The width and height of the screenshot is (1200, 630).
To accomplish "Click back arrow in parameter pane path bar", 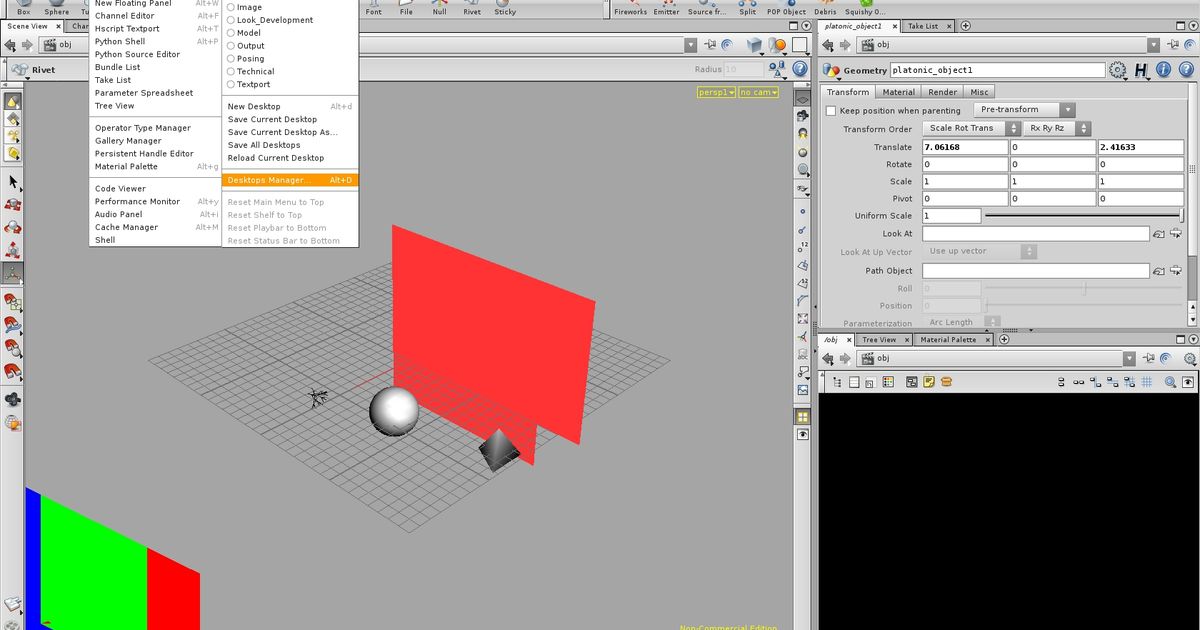I will pos(827,45).
